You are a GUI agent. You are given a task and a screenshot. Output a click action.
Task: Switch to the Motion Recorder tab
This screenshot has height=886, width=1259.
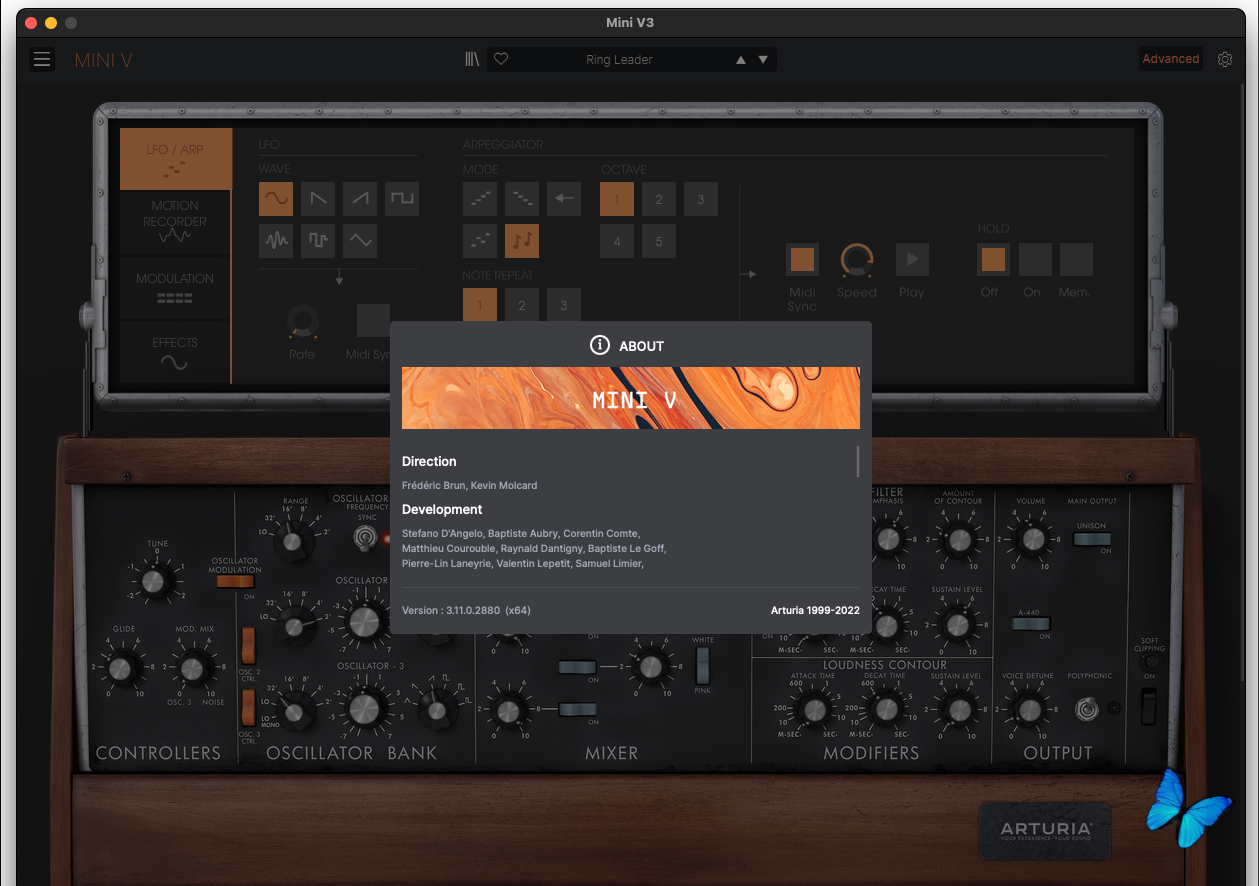pos(175,222)
